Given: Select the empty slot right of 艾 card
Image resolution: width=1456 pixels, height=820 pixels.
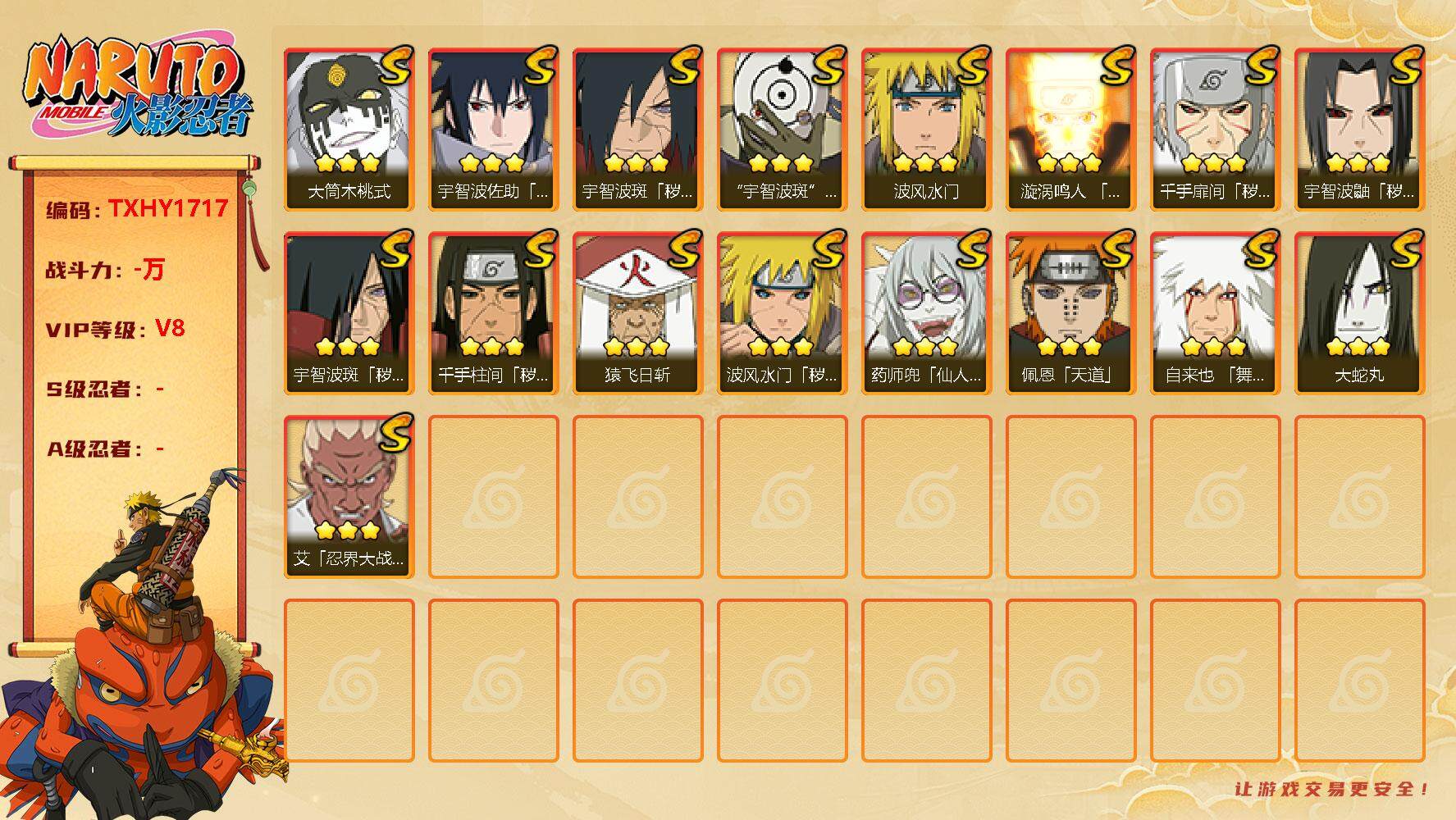Looking at the screenshot, I should click(493, 497).
